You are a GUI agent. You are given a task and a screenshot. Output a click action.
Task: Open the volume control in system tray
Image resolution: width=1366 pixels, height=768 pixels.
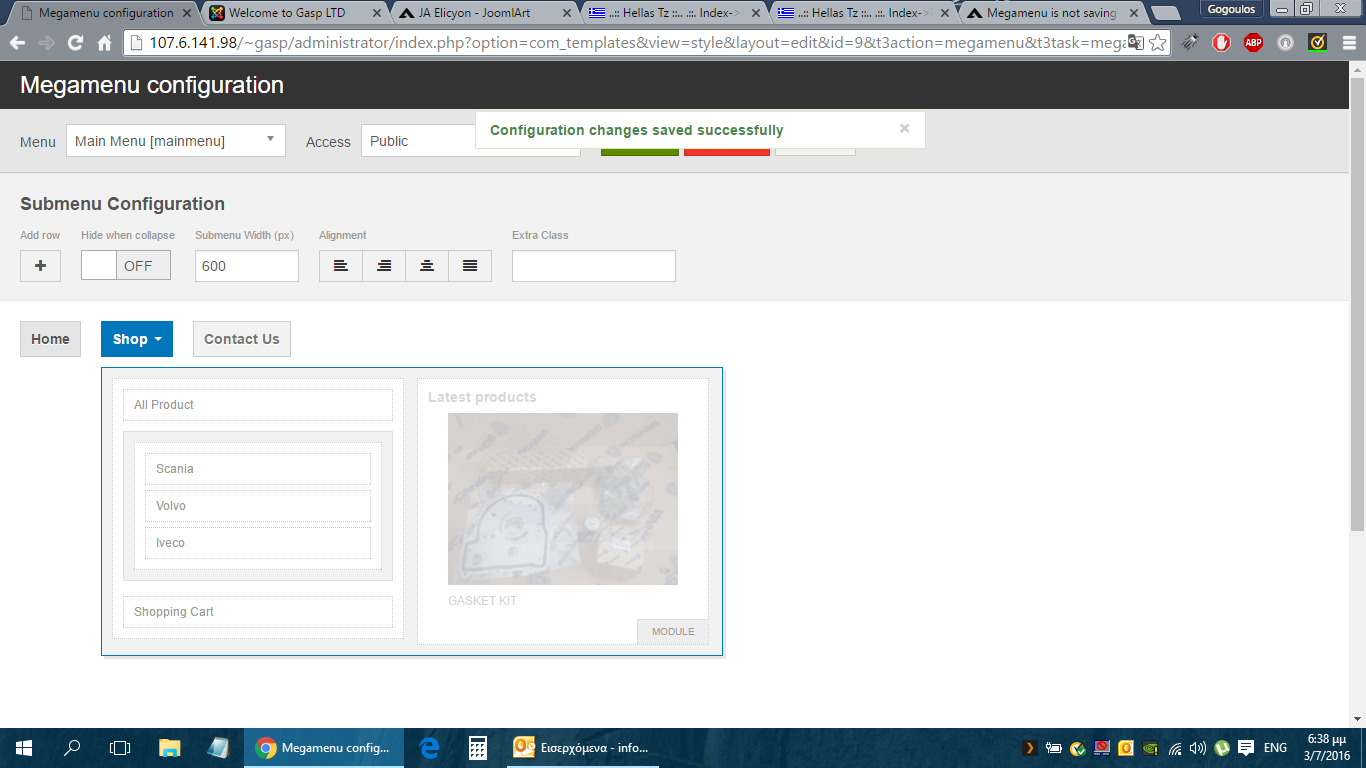(1198, 748)
